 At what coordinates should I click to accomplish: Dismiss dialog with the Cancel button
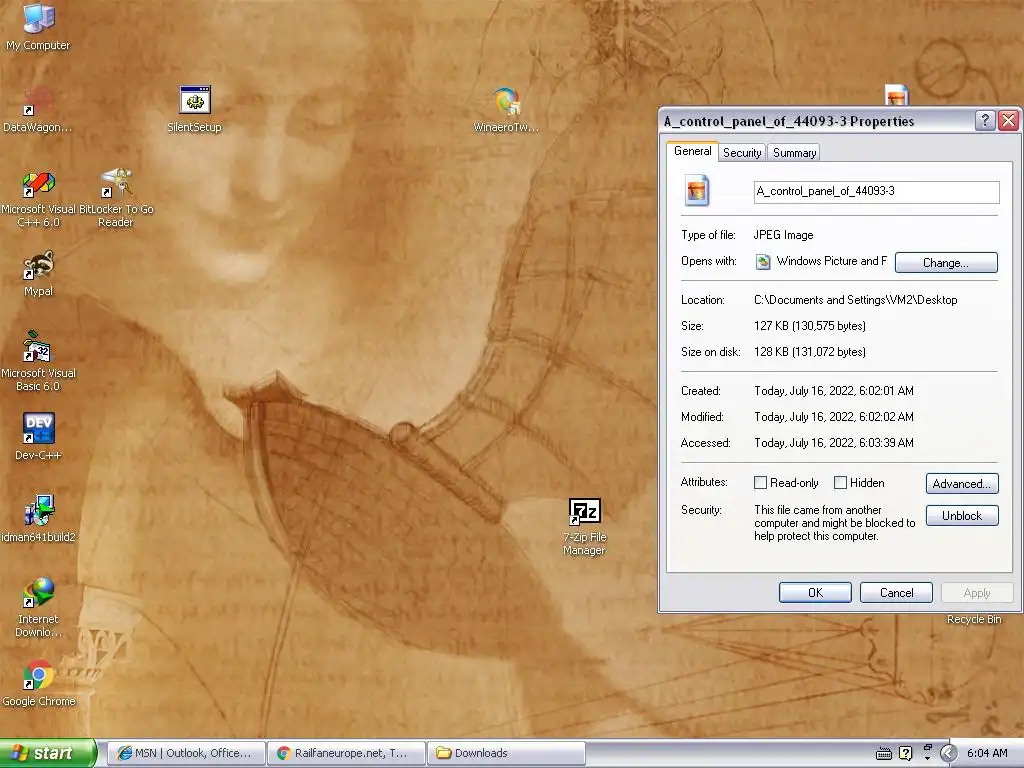pos(896,592)
